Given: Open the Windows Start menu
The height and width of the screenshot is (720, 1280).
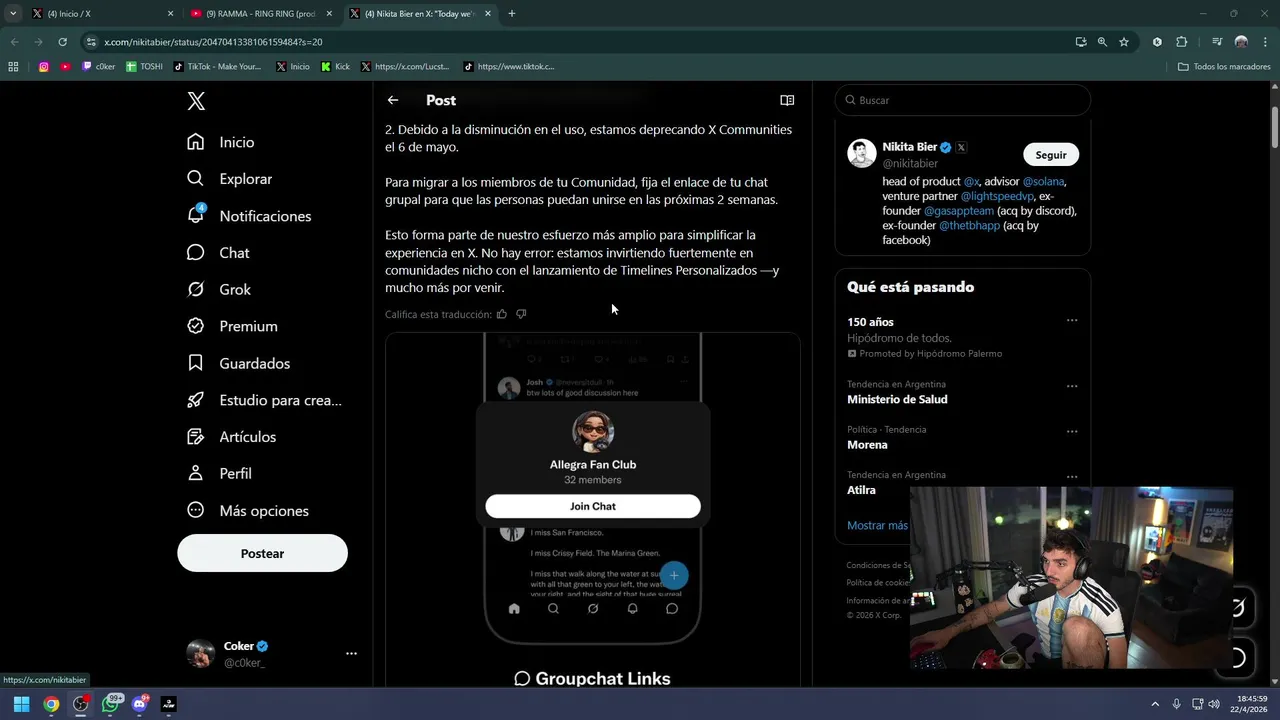Looking at the screenshot, I should tap(21, 704).
